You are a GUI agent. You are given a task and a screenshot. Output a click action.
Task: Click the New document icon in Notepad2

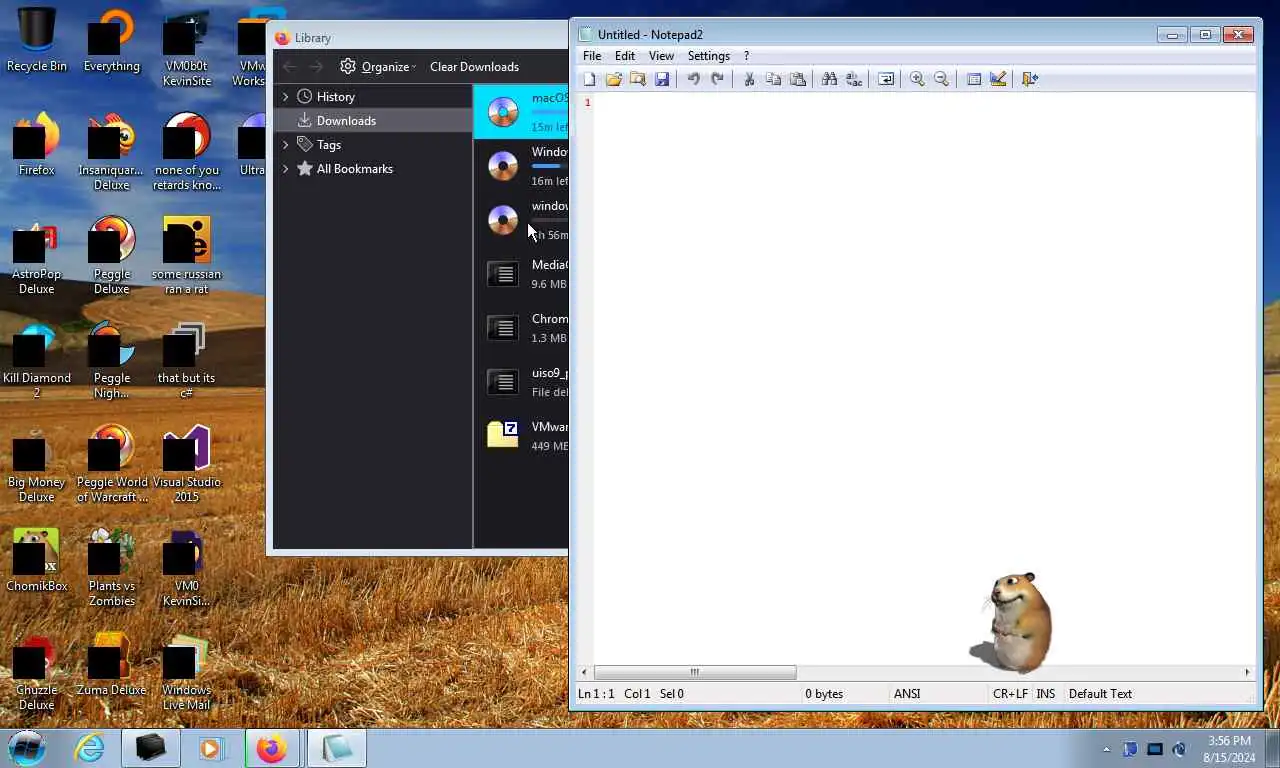tap(589, 79)
